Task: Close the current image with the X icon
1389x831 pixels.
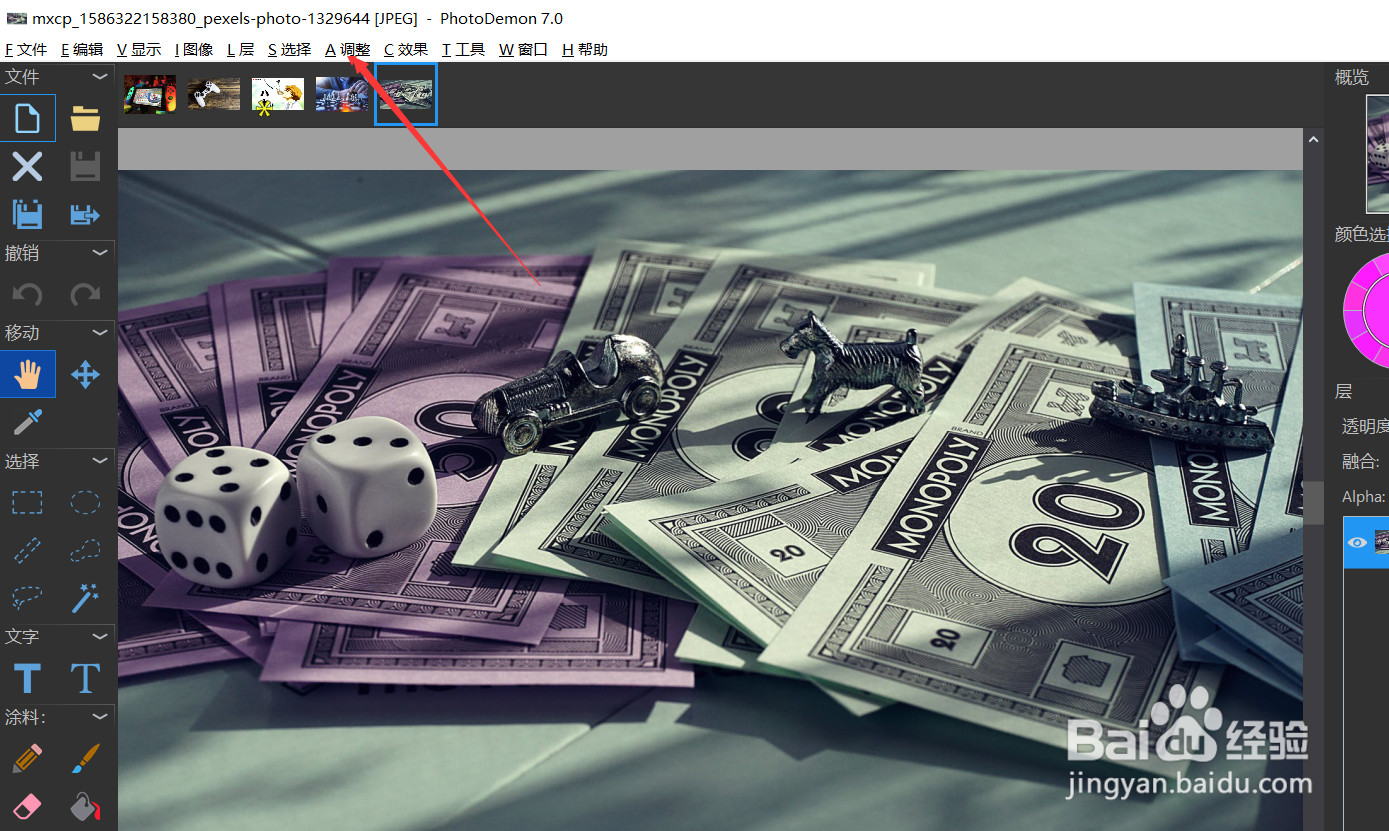Action: tap(27, 166)
